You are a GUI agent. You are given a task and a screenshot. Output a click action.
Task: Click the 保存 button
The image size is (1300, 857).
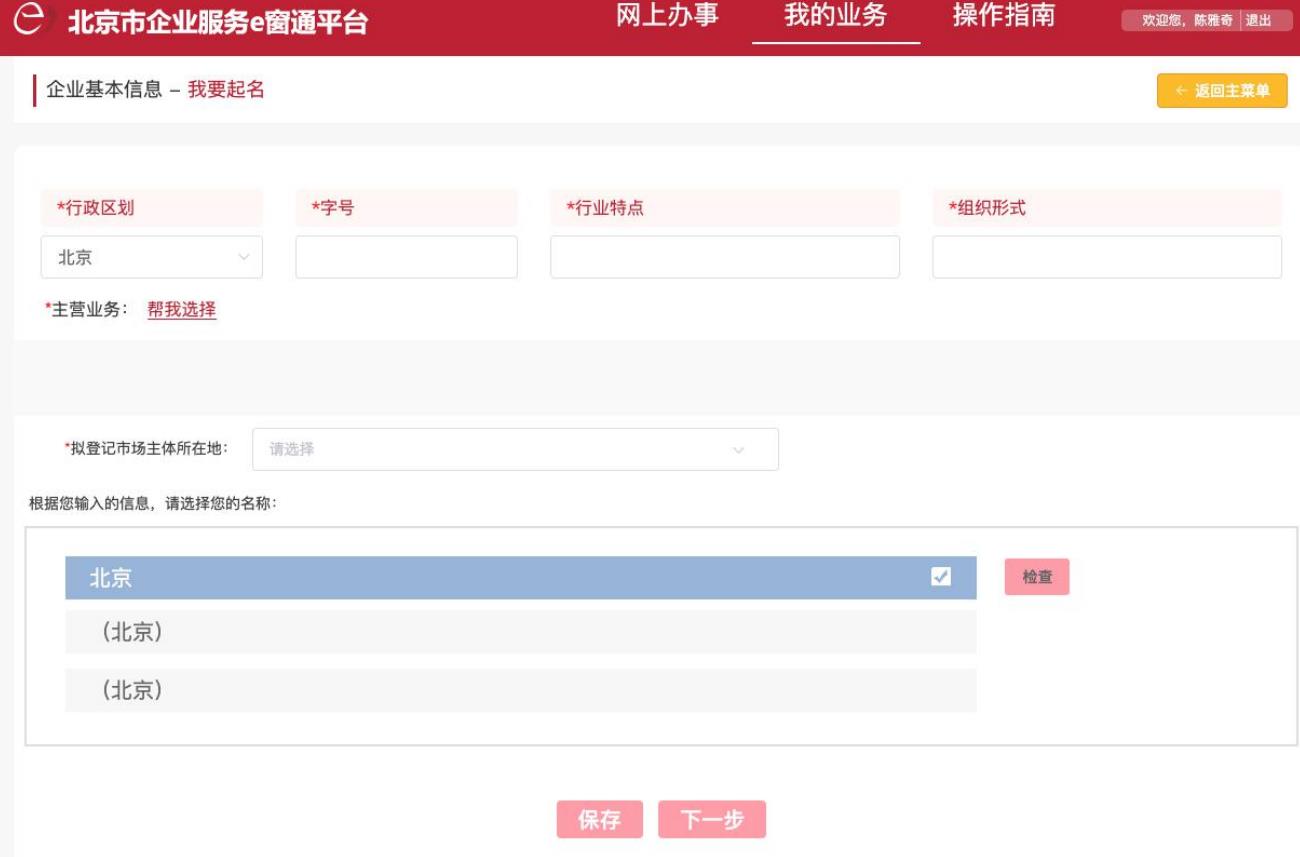click(599, 819)
